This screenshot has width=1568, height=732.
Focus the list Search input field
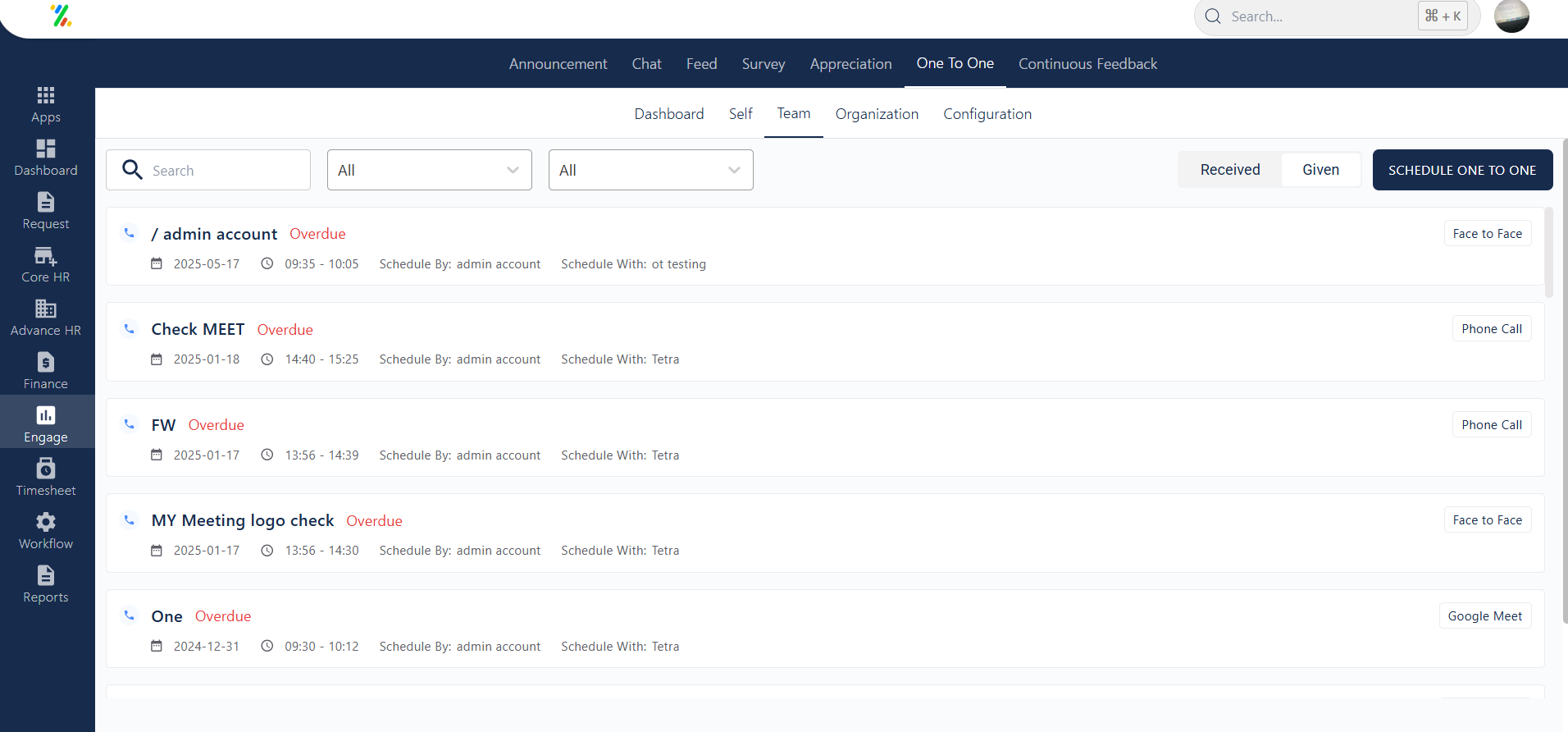208,170
